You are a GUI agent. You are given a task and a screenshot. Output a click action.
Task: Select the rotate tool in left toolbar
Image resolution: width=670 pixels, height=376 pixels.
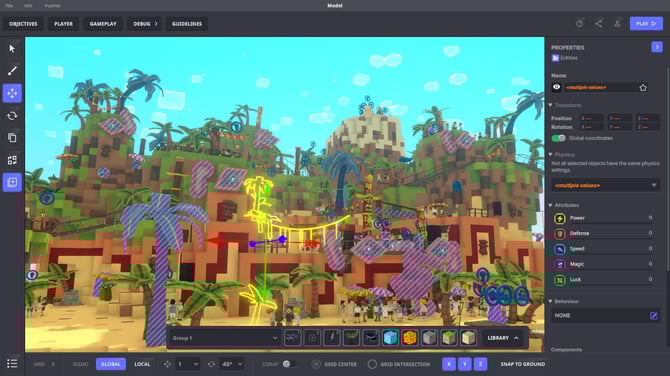[12, 115]
